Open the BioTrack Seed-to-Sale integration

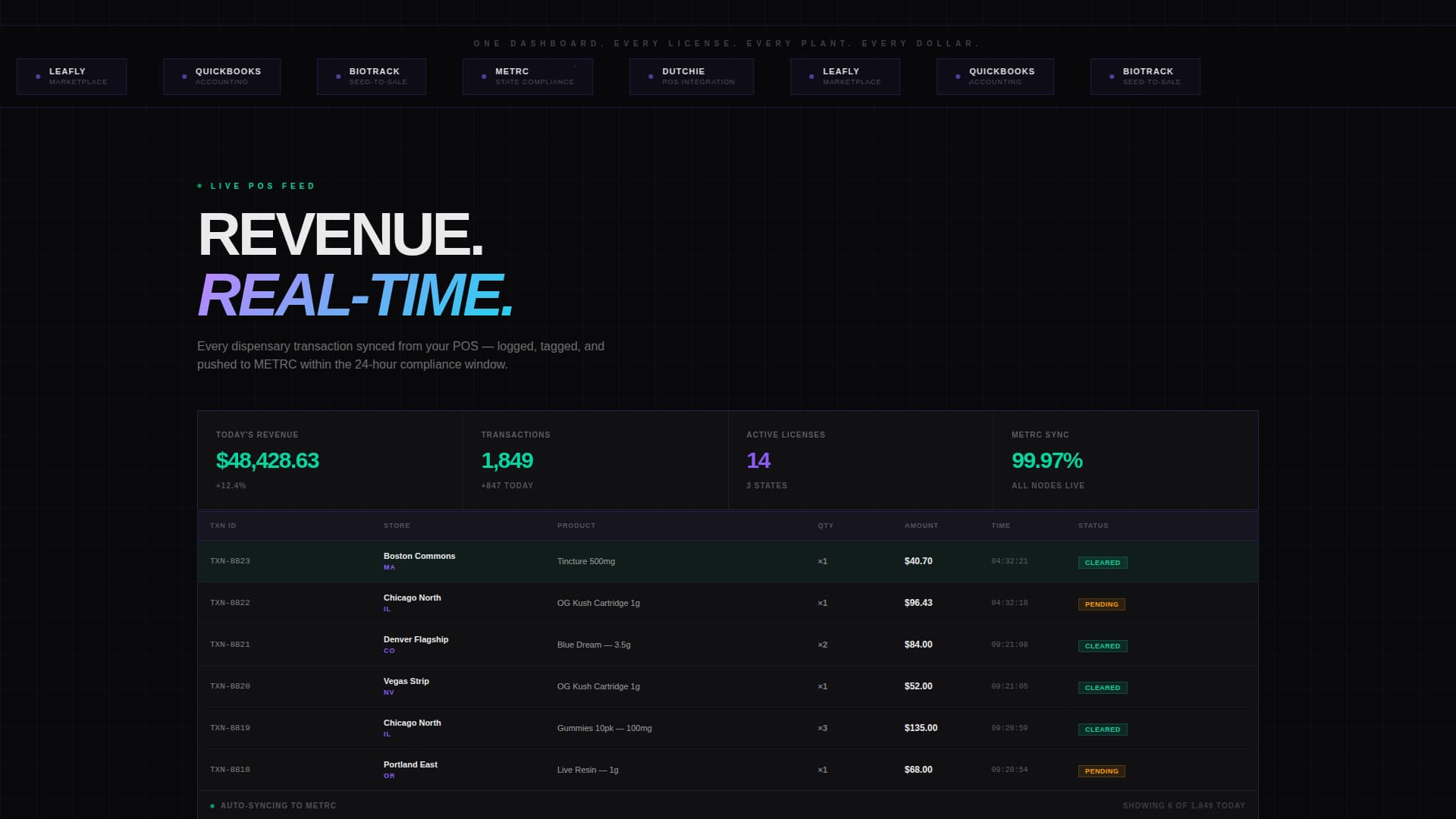coord(372,76)
